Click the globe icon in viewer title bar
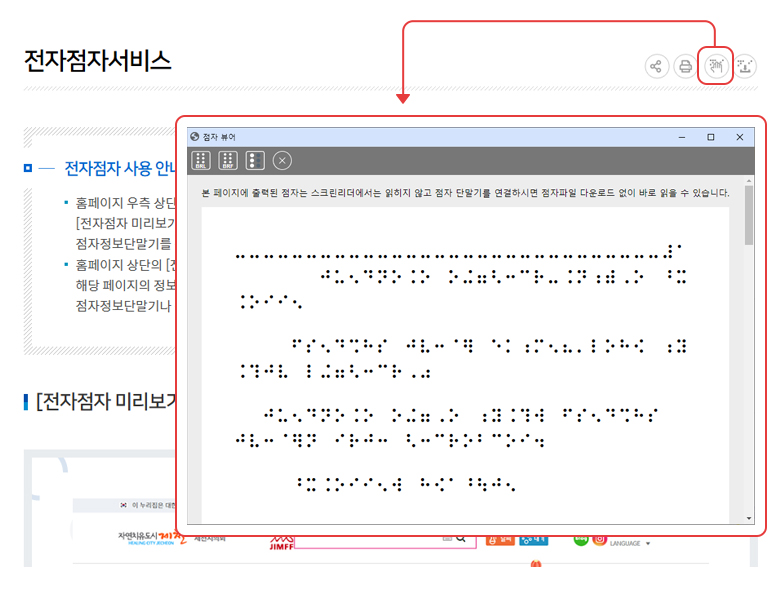This screenshot has width=780, height=592. (x=194, y=137)
